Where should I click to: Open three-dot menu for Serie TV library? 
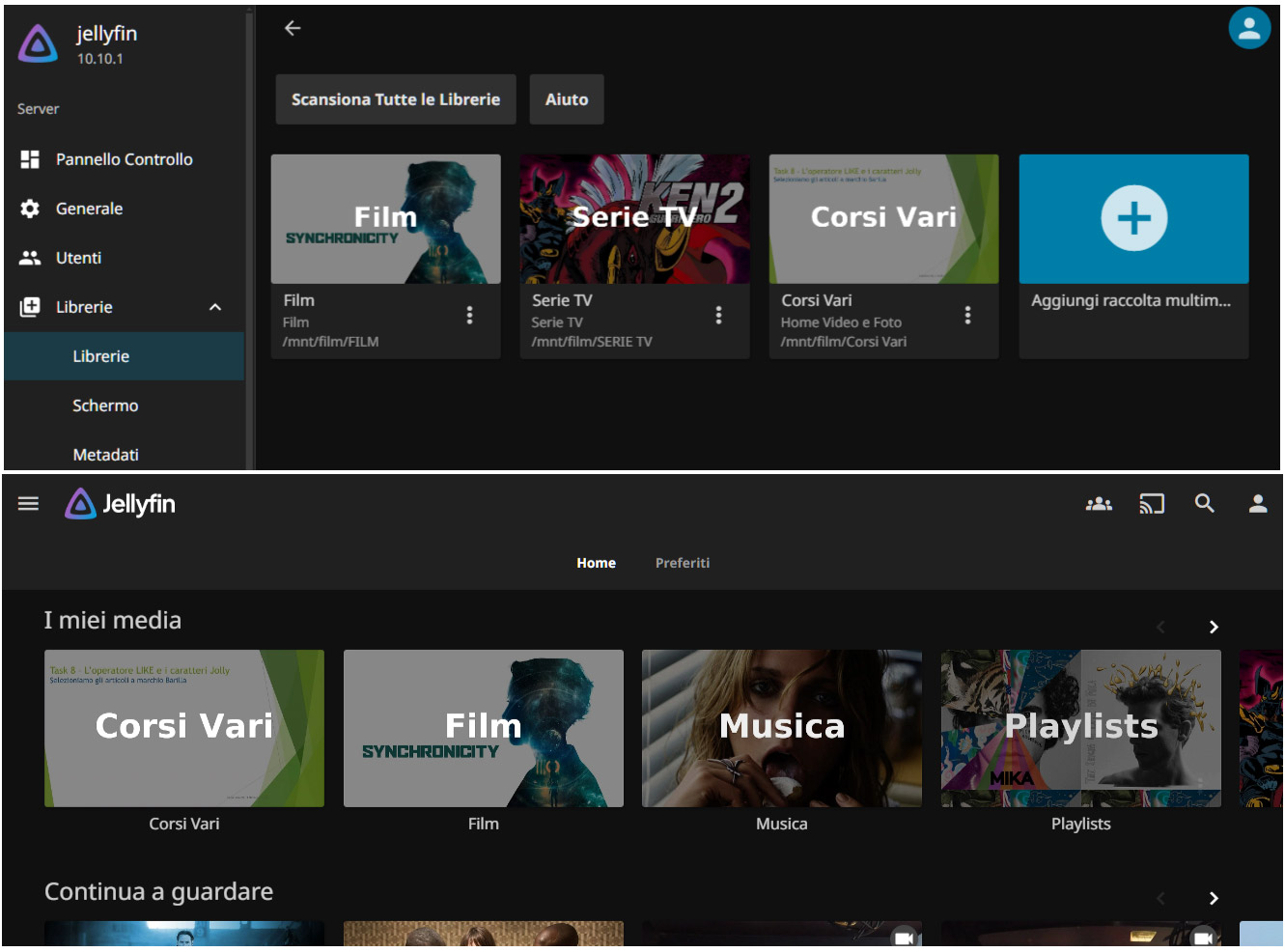pos(718,315)
